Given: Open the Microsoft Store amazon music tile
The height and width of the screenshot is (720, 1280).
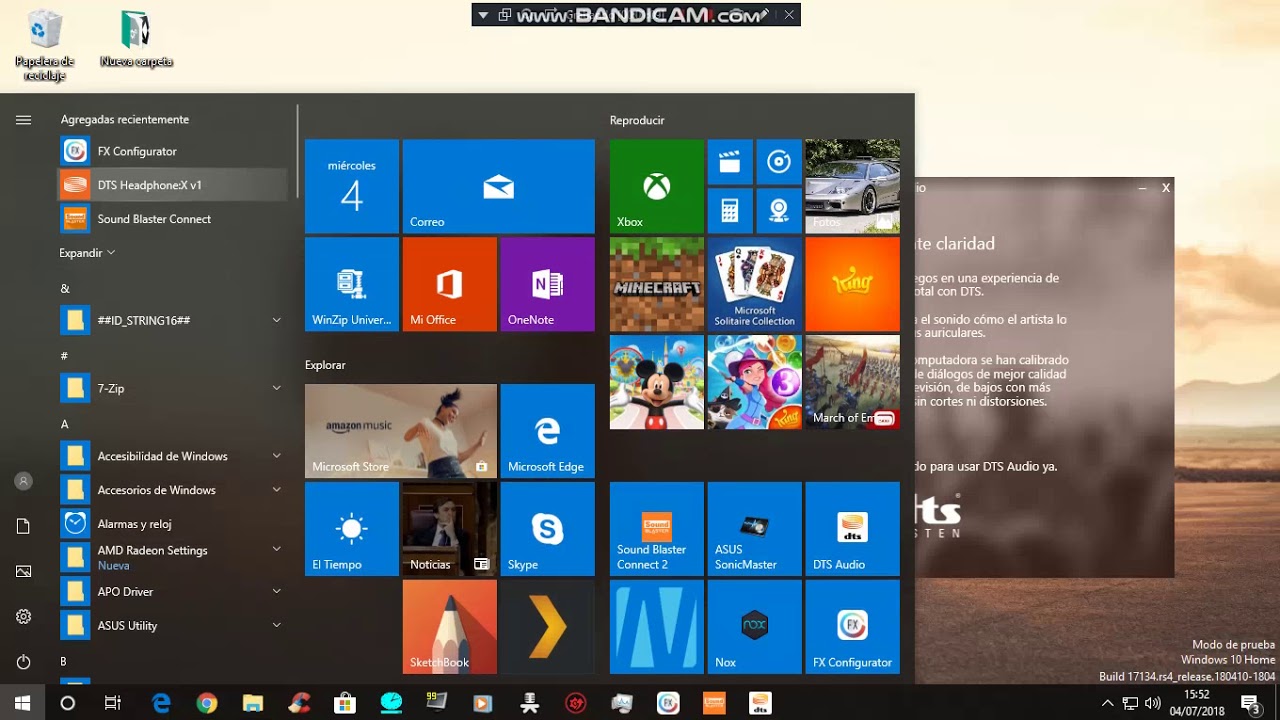Looking at the screenshot, I should pyautogui.click(x=401, y=431).
